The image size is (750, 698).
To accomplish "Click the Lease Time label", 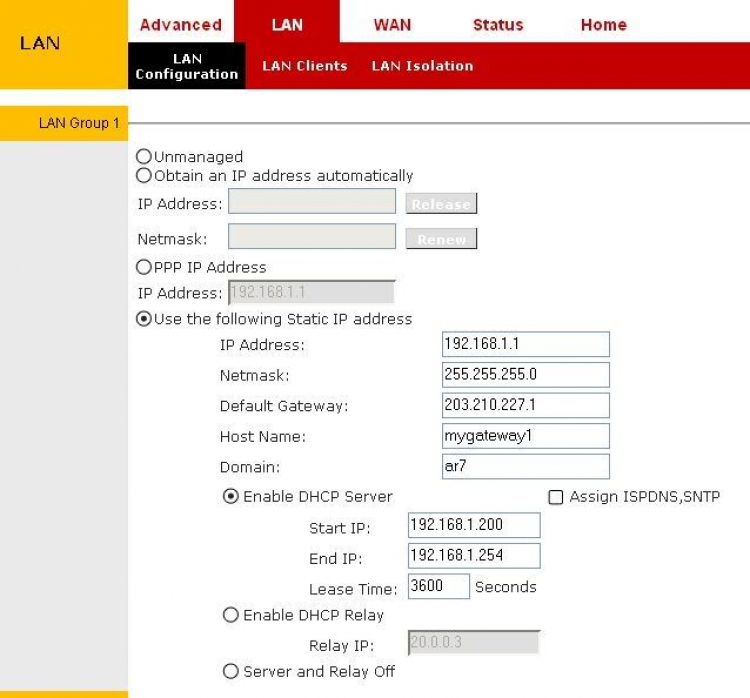I will (353, 589).
